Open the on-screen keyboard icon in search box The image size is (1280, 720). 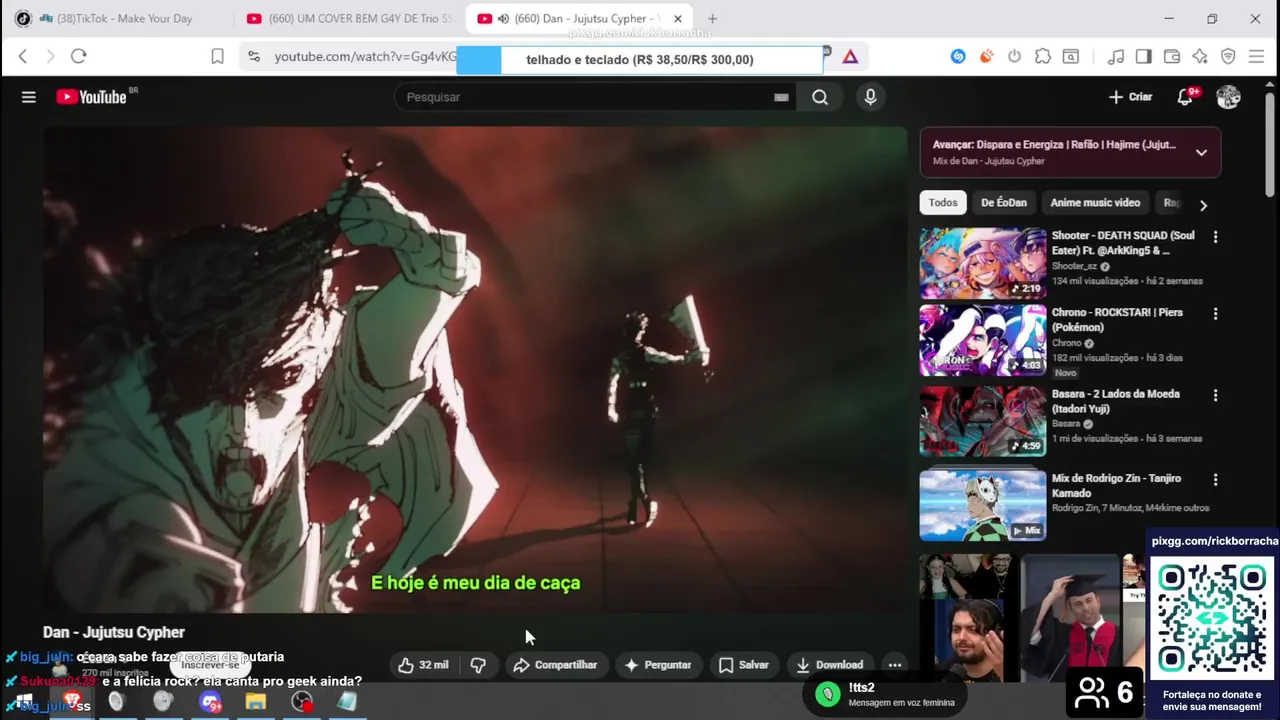781,97
